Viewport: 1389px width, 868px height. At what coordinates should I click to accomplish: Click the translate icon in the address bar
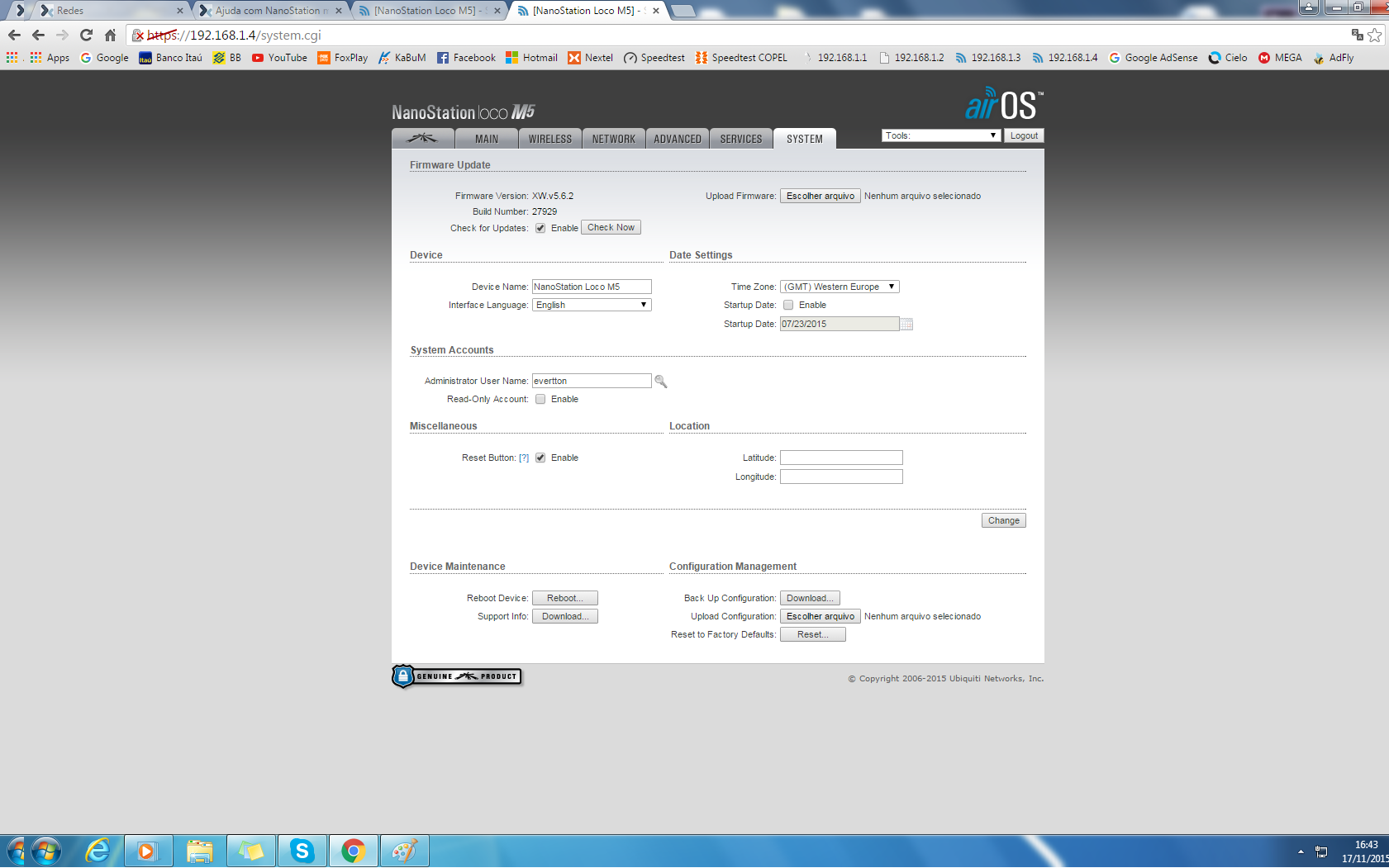pos(1357,35)
